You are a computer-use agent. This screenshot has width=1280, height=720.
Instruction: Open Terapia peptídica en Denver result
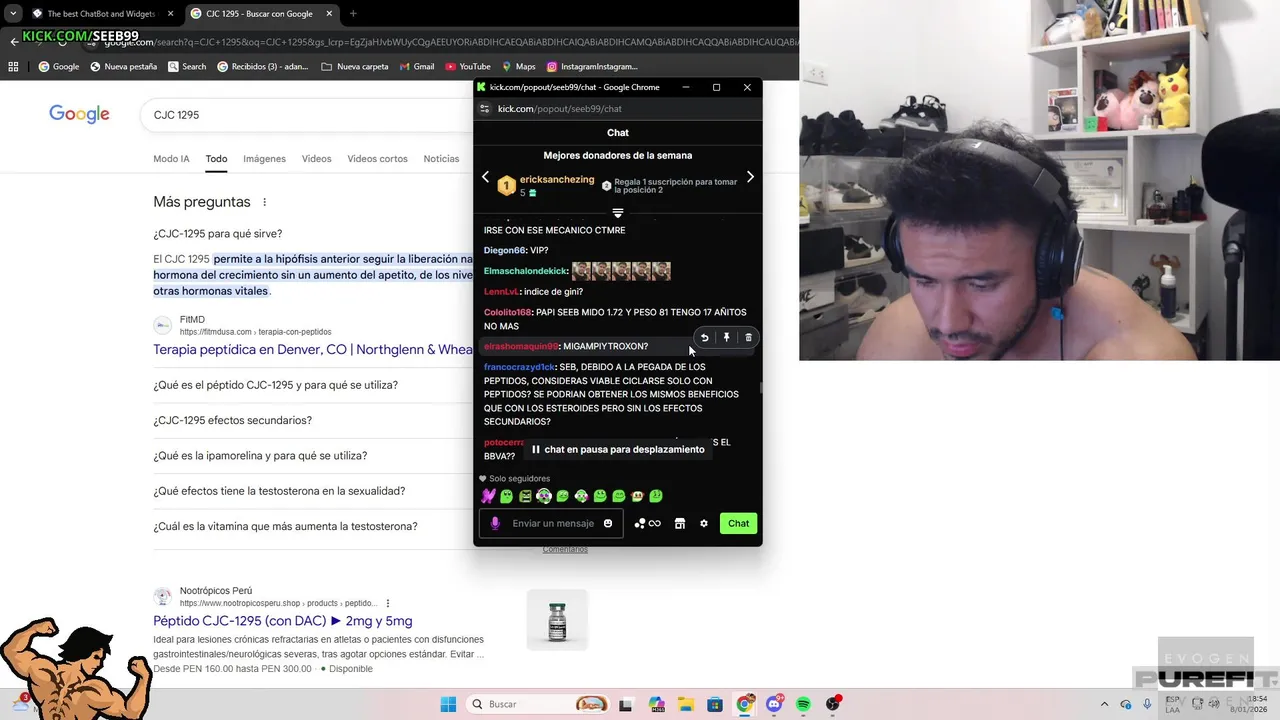coord(313,350)
